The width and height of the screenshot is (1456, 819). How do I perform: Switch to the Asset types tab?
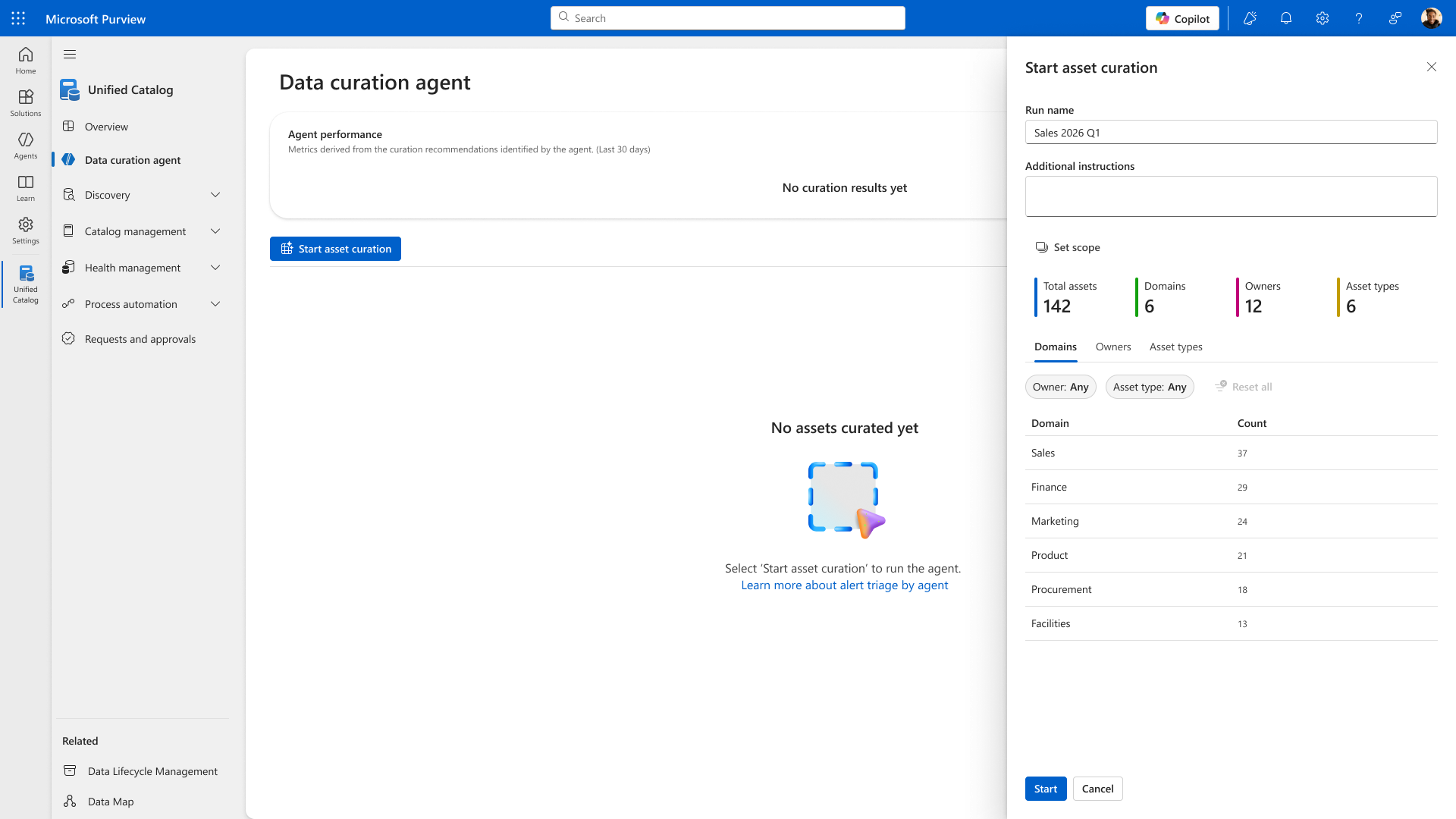tap(1176, 347)
